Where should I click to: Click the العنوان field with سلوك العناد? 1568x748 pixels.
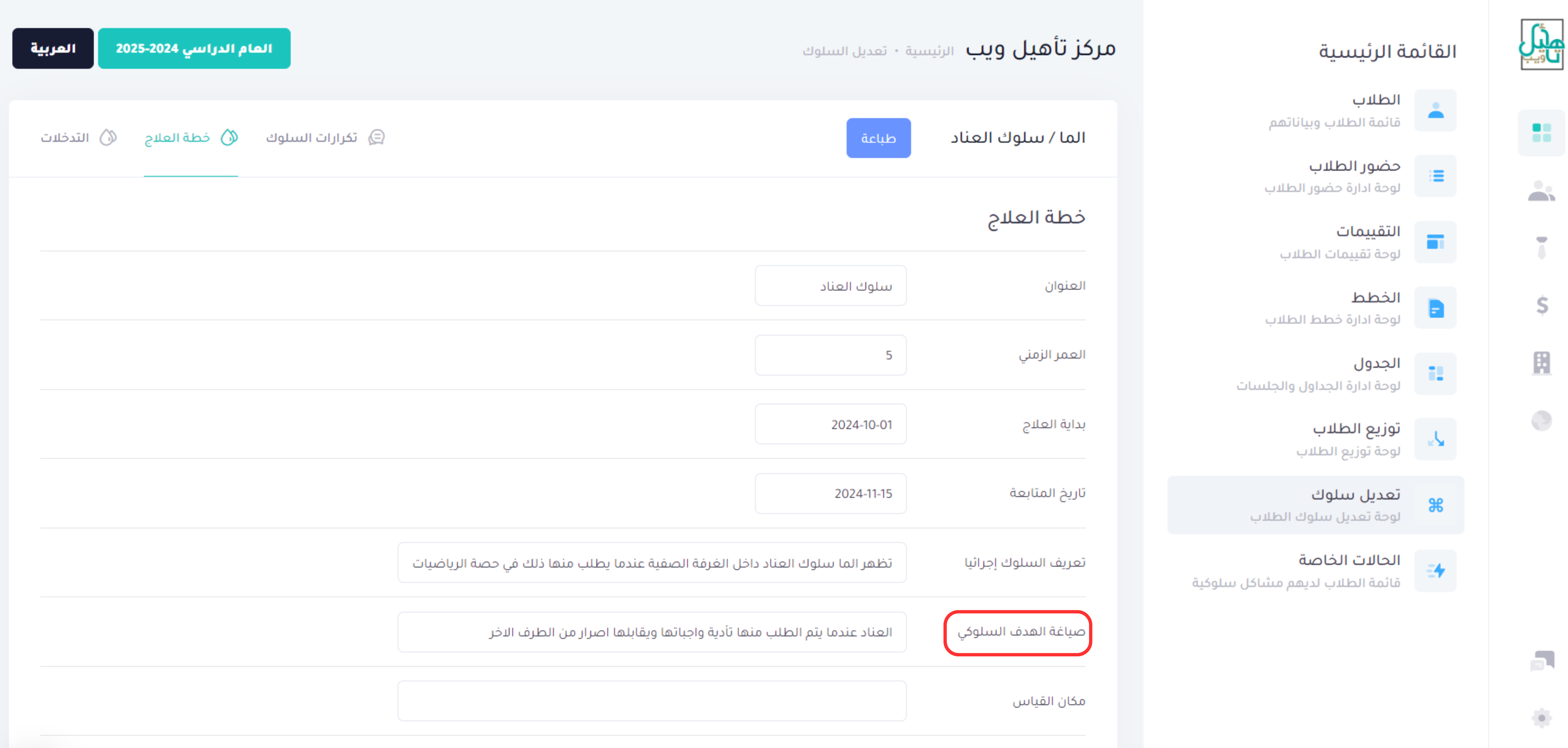830,286
